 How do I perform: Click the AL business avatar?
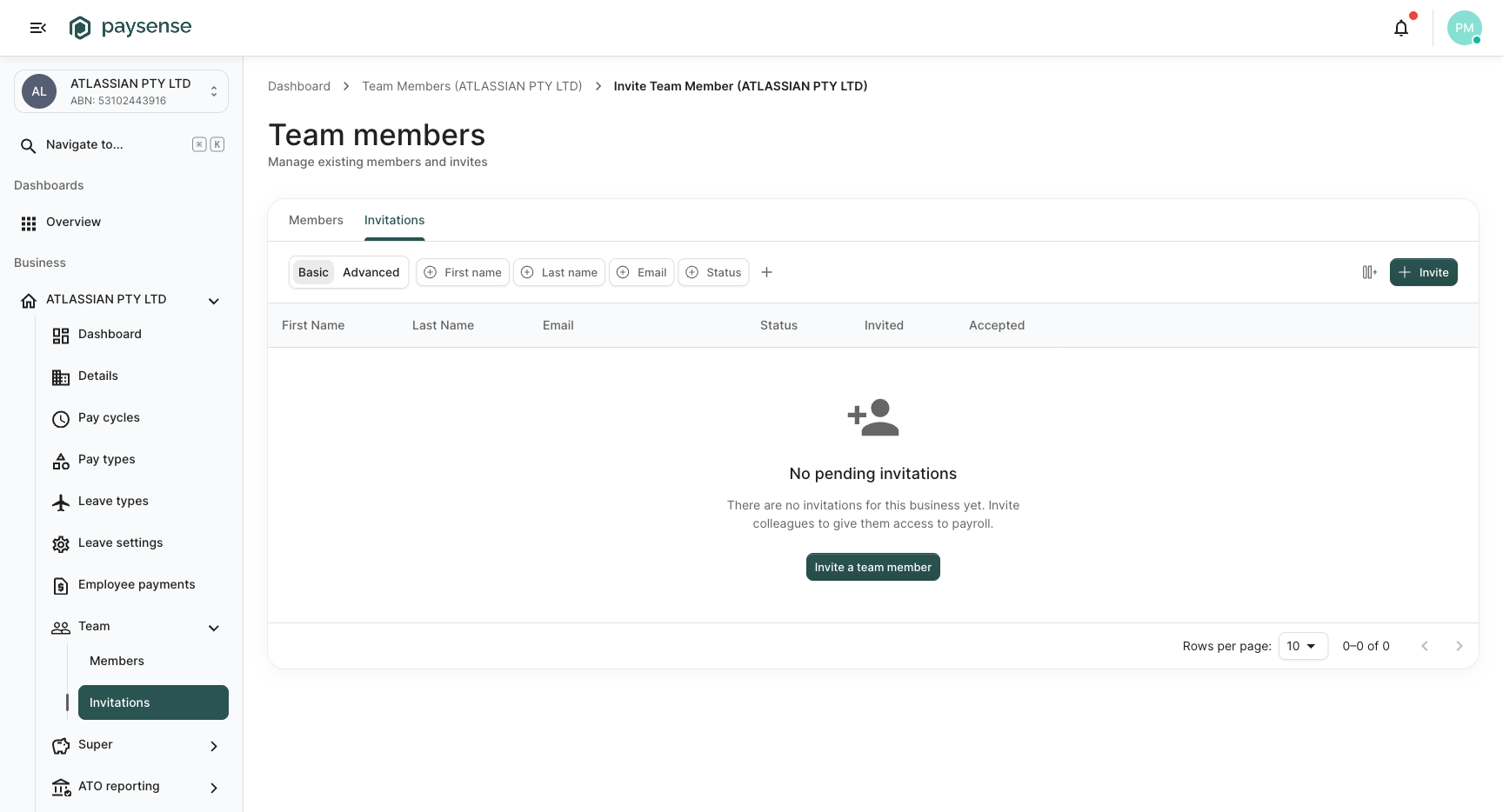[x=39, y=91]
